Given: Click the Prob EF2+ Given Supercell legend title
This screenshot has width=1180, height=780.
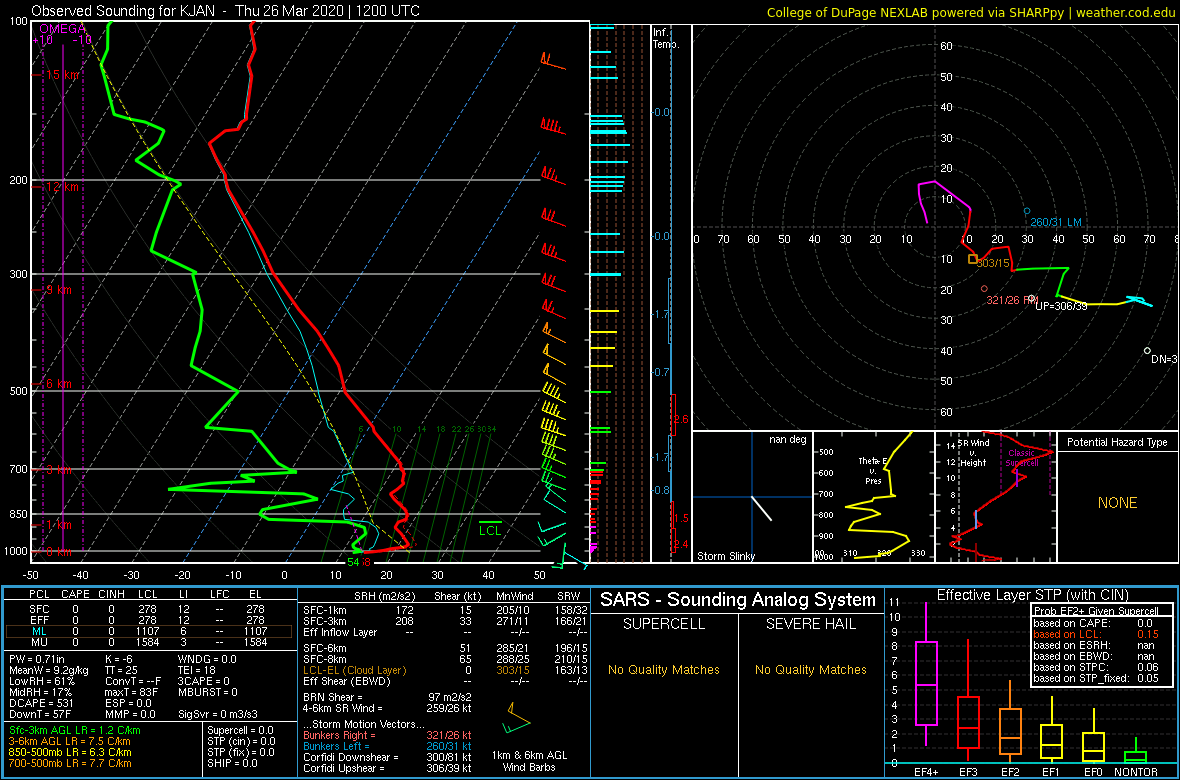Looking at the screenshot, I should 1098,611.
